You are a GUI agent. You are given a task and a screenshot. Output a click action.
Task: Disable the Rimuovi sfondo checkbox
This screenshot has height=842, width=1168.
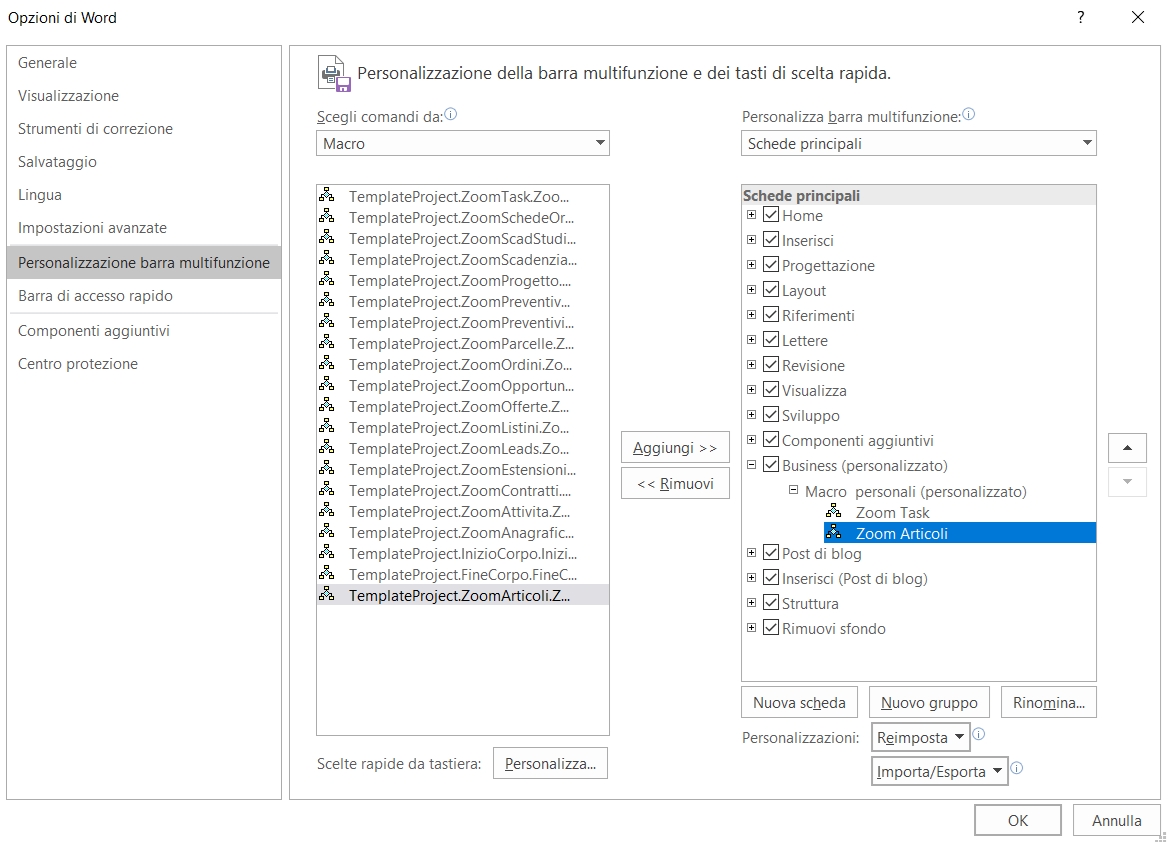click(771, 628)
